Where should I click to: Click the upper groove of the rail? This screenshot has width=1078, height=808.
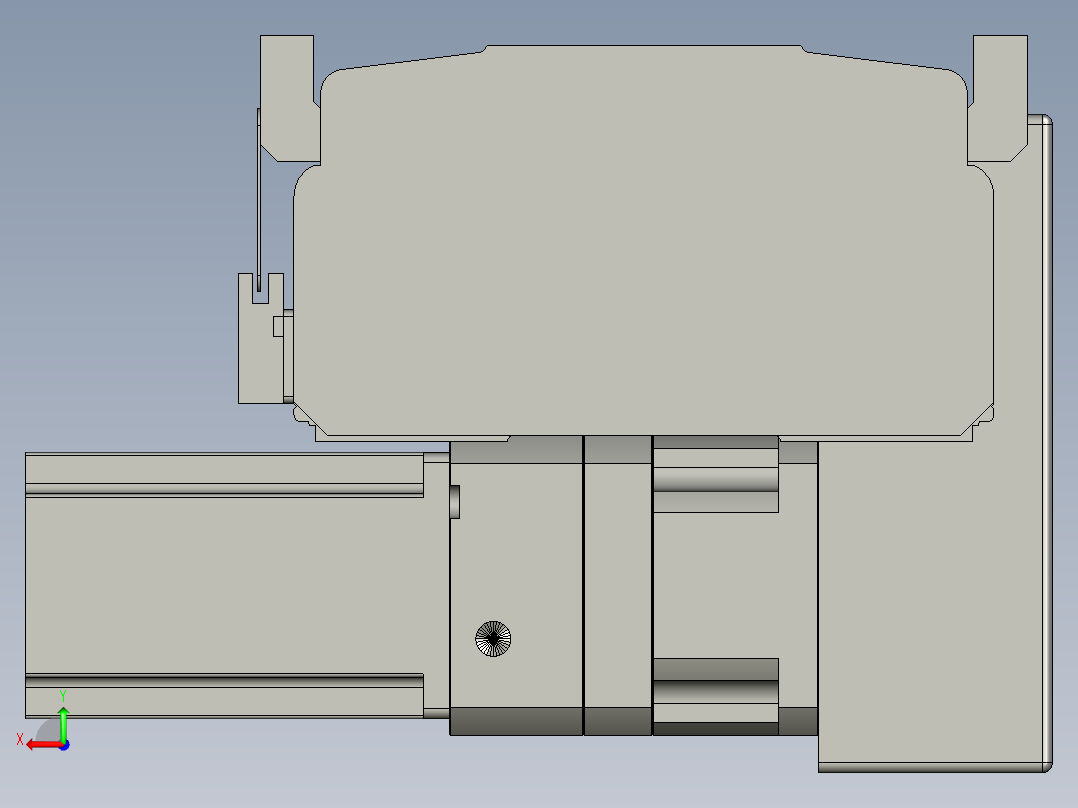click(x=224, y=490)
